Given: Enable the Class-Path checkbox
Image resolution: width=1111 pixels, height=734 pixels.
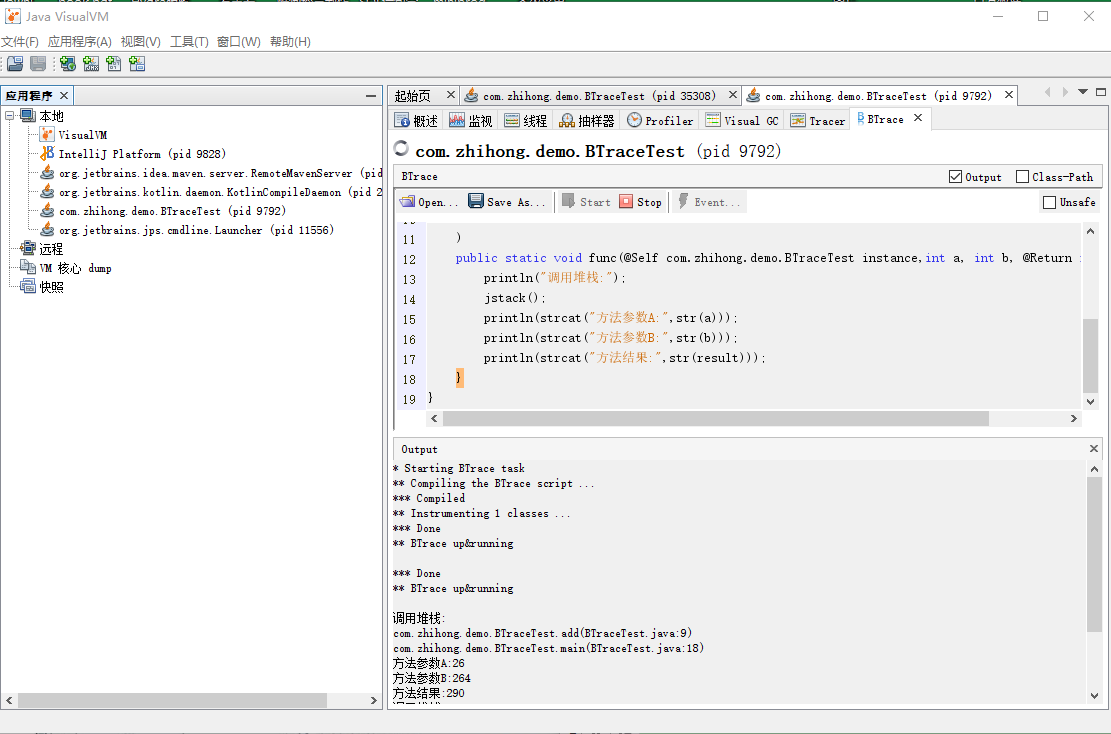Looking at the screenshot, I should (x=1022, y=176).
